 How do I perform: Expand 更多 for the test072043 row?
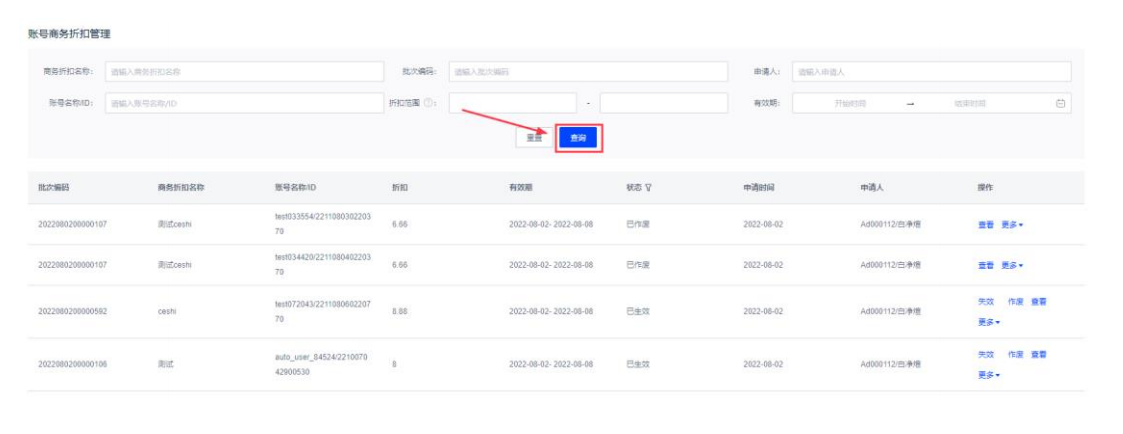pos(989,322)
